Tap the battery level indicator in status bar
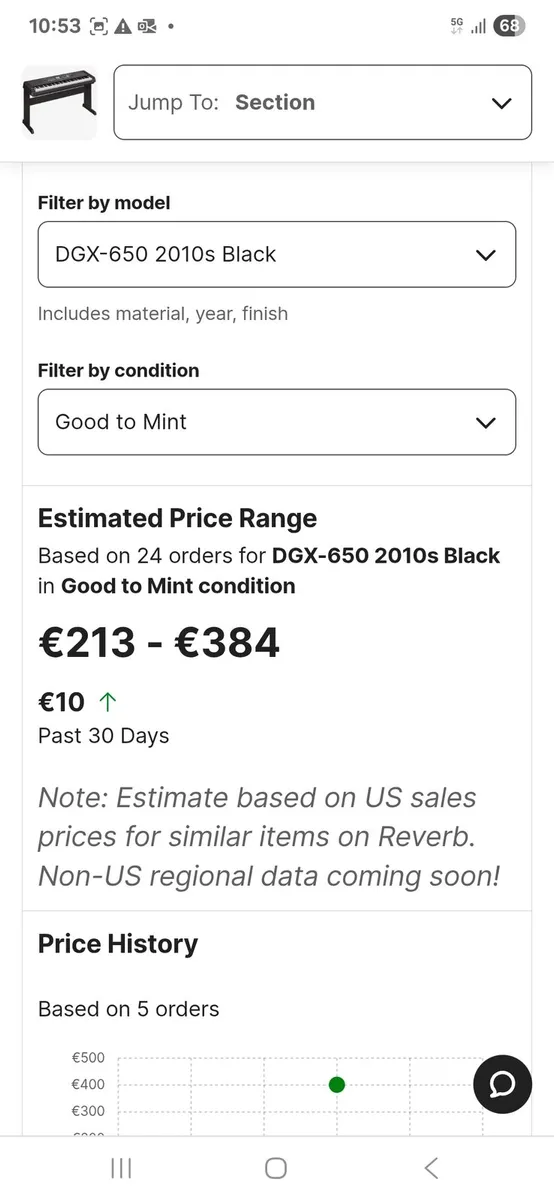This screenshot has width=554, height=1200. coord(509,26)
